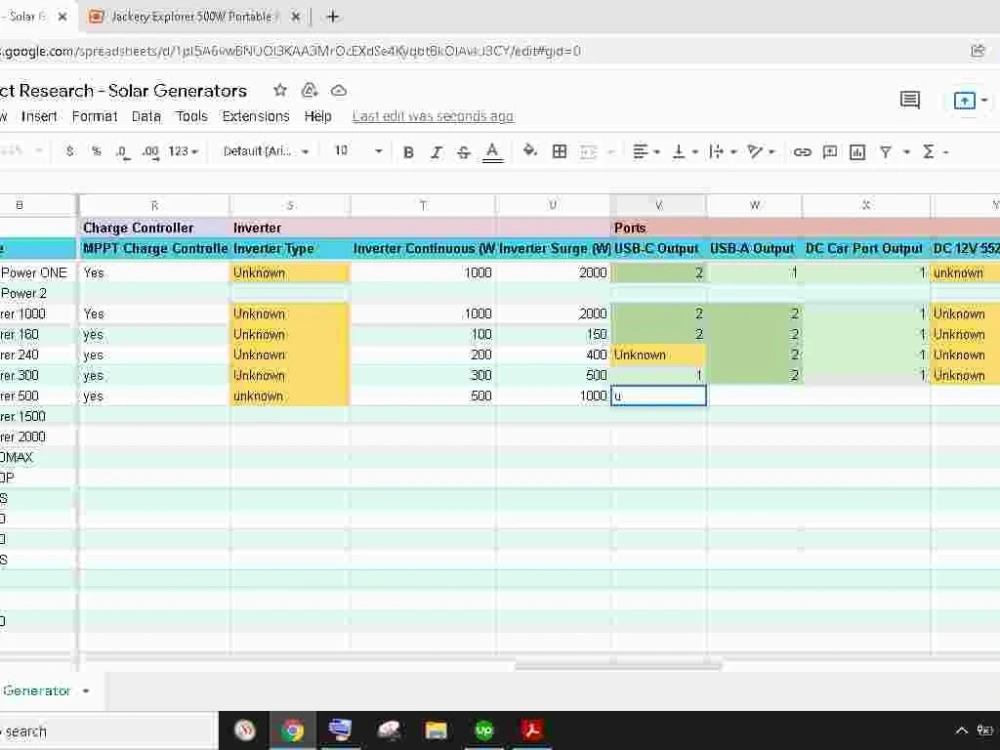Click the MPPT Charge Controller header cell
This screenshot has height=750, width=1000.
click(154, 248)
